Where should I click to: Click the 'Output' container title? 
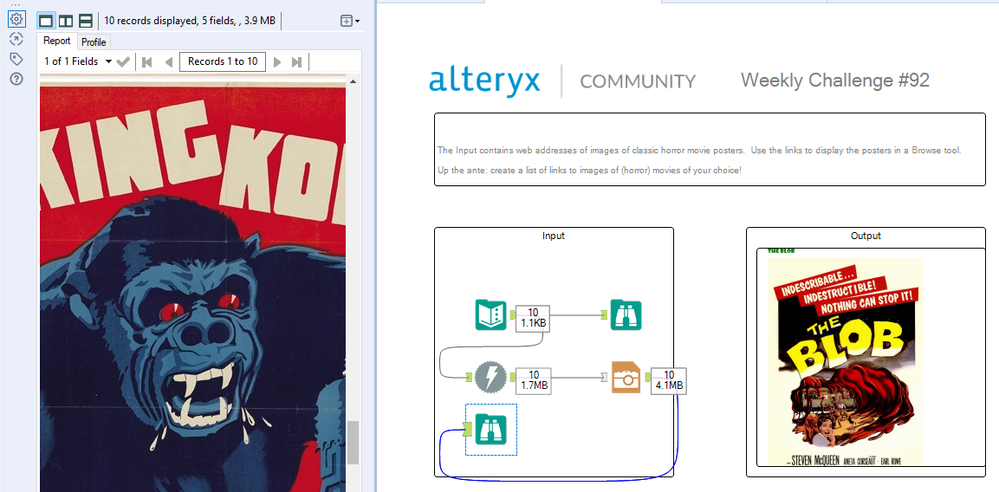[865, 236]
